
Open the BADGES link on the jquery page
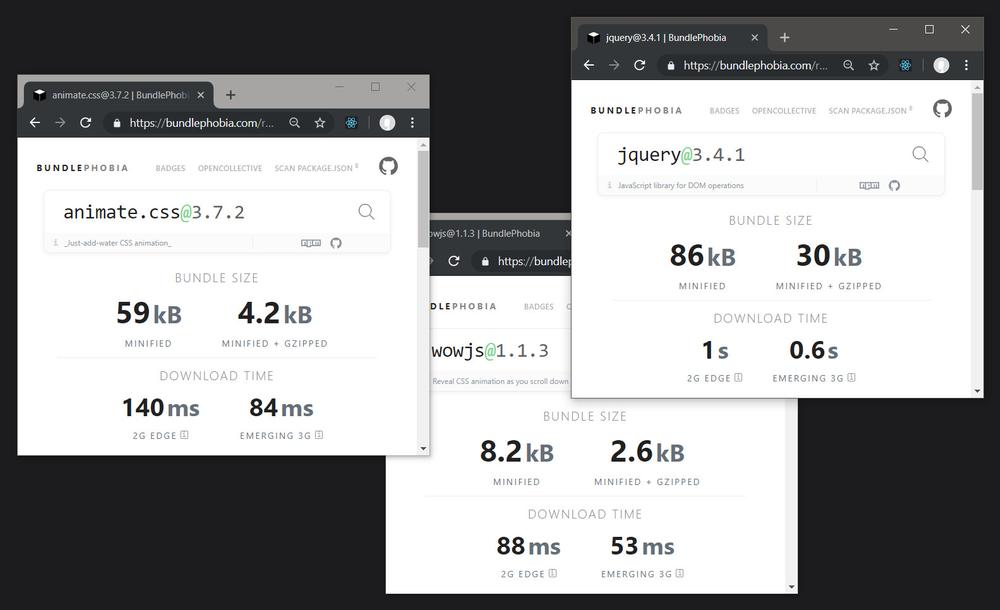coord(724,111)
